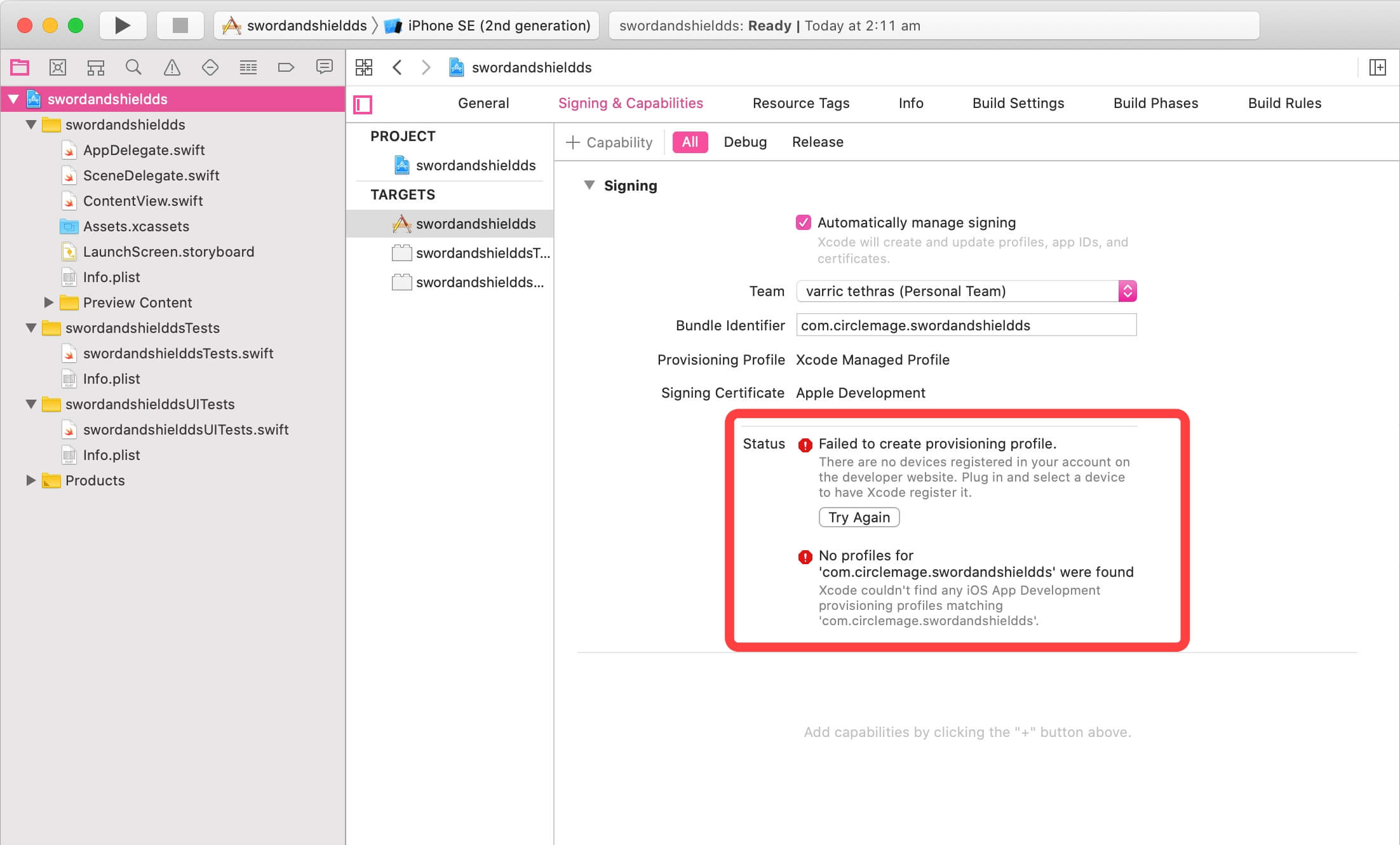Click swordandshieldds in the jump bar

[520, 67]
